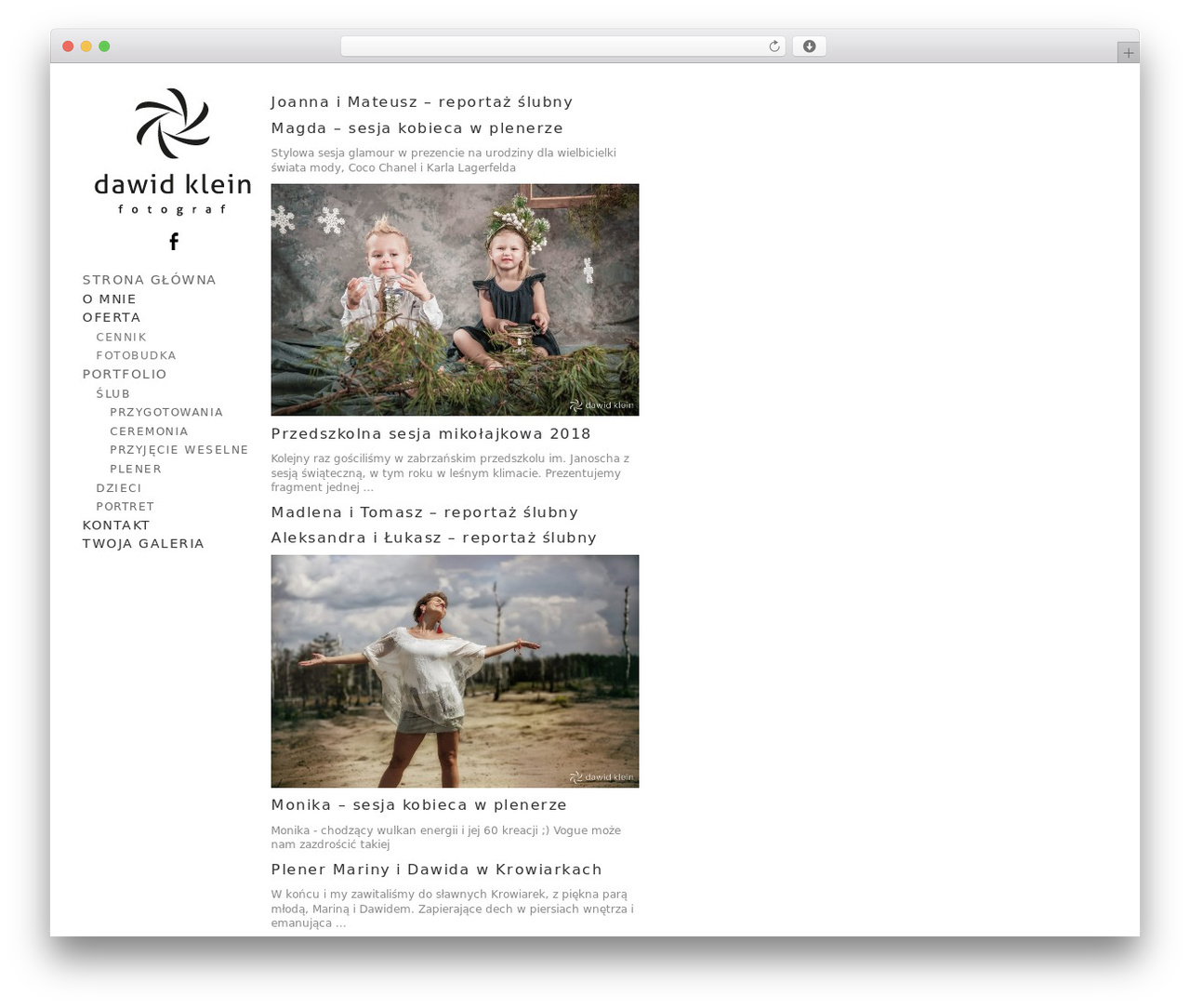The image size is (1190, 1008).
Task: Open Aleksandra i Łukasz reportaż ślubny
Action: (x=433, y=537)
